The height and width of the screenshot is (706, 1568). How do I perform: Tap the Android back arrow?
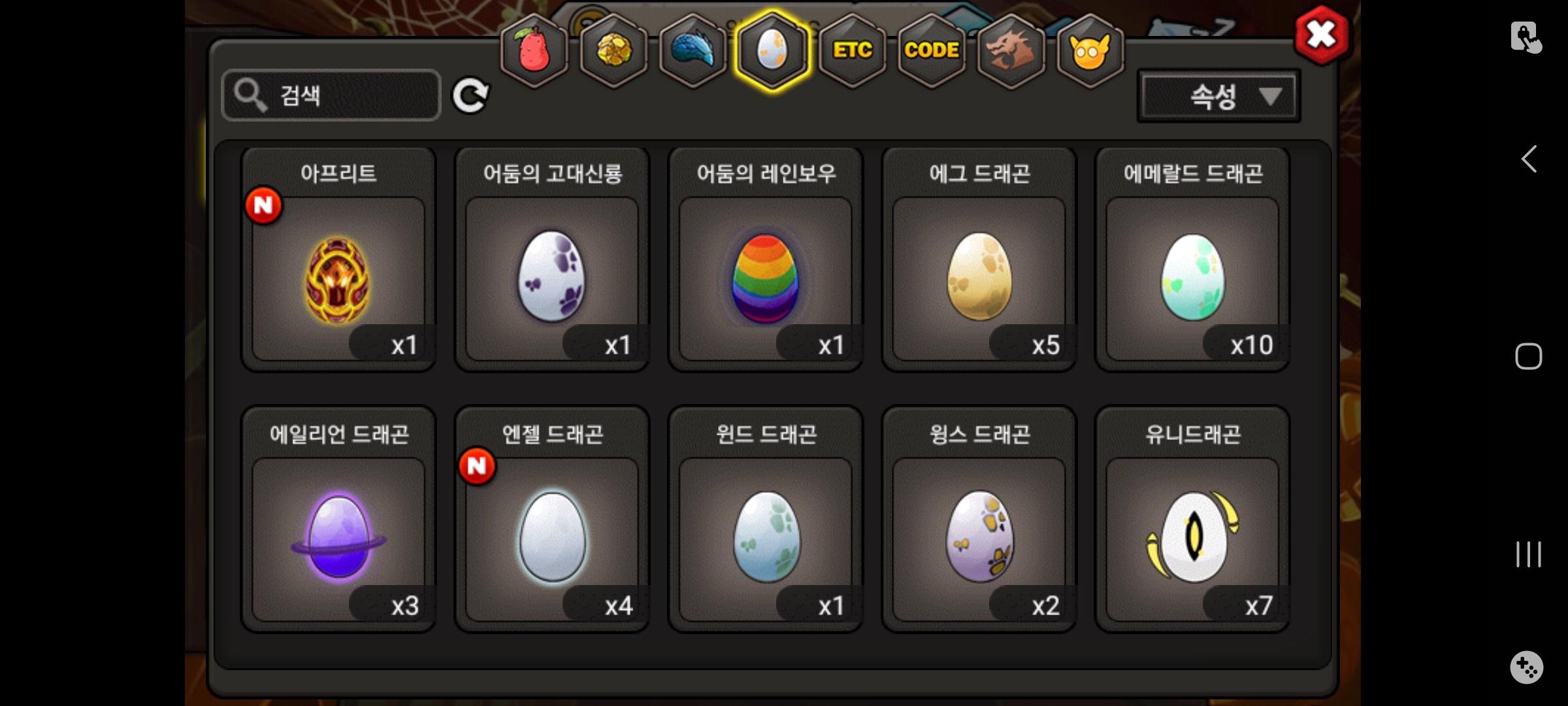(x=1528, y=159)
